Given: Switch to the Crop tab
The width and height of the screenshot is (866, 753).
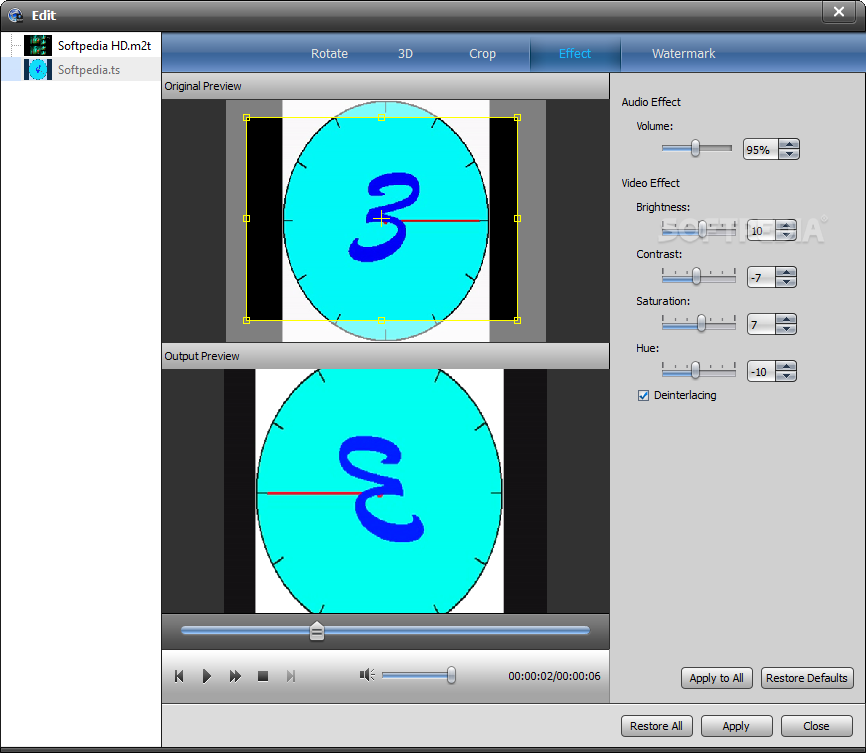Looking at the screenshot, I should [x=482, y=54].
